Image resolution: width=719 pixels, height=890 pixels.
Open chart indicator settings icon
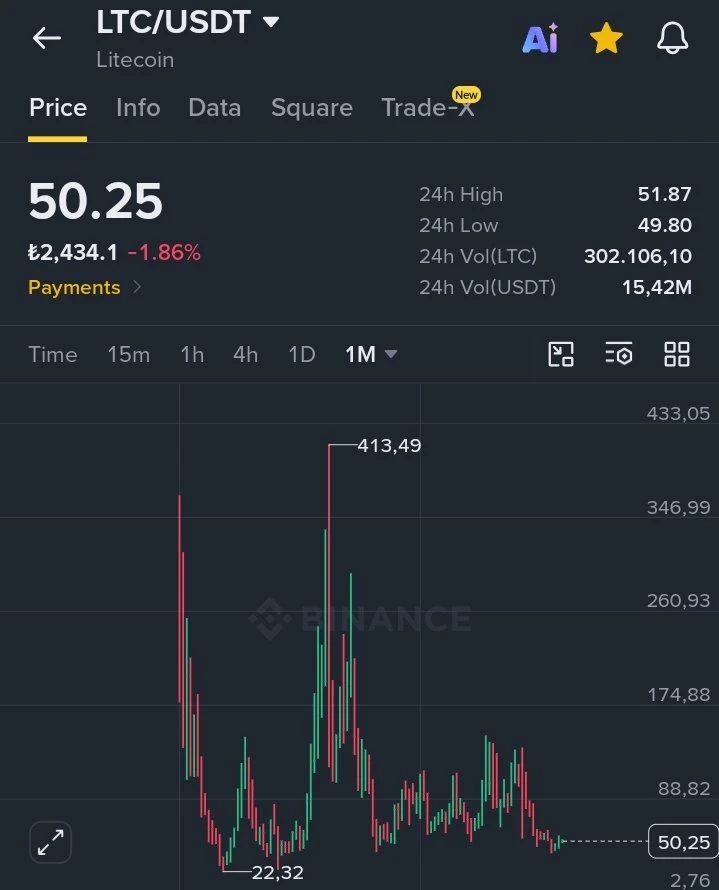click(x=619, y=354)
